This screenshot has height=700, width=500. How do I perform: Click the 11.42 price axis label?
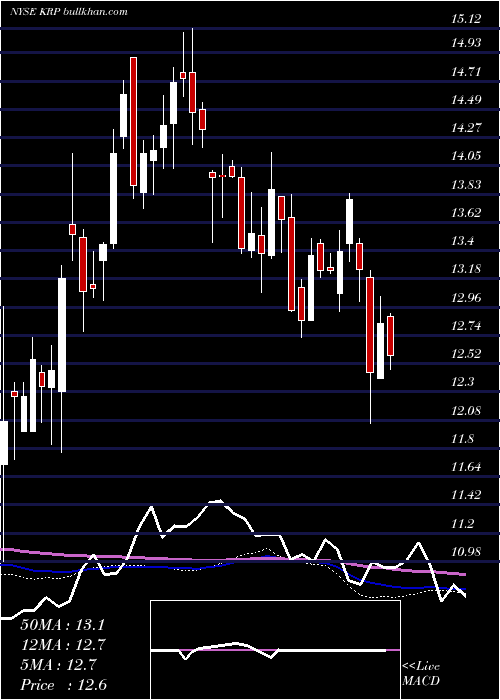click(x=467, y=495)
